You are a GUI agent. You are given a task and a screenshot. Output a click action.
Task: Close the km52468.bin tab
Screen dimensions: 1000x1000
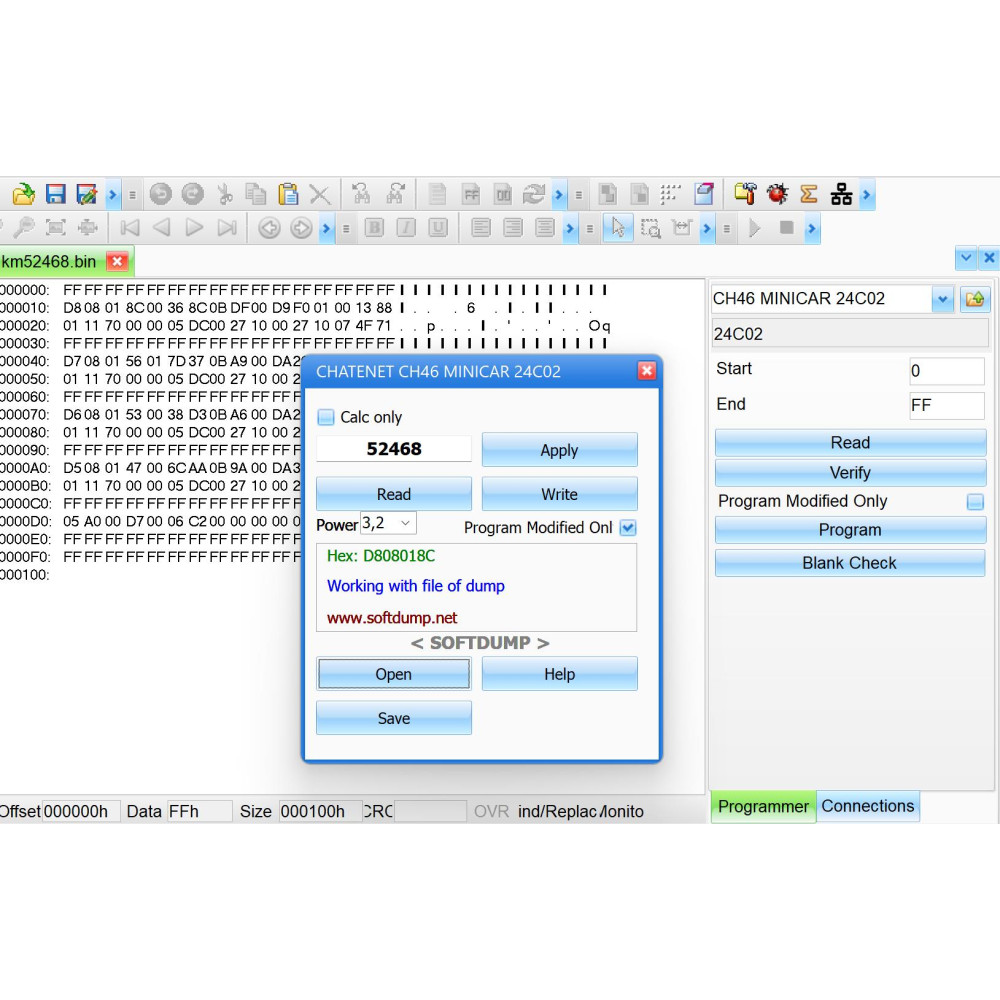[117, 261]
